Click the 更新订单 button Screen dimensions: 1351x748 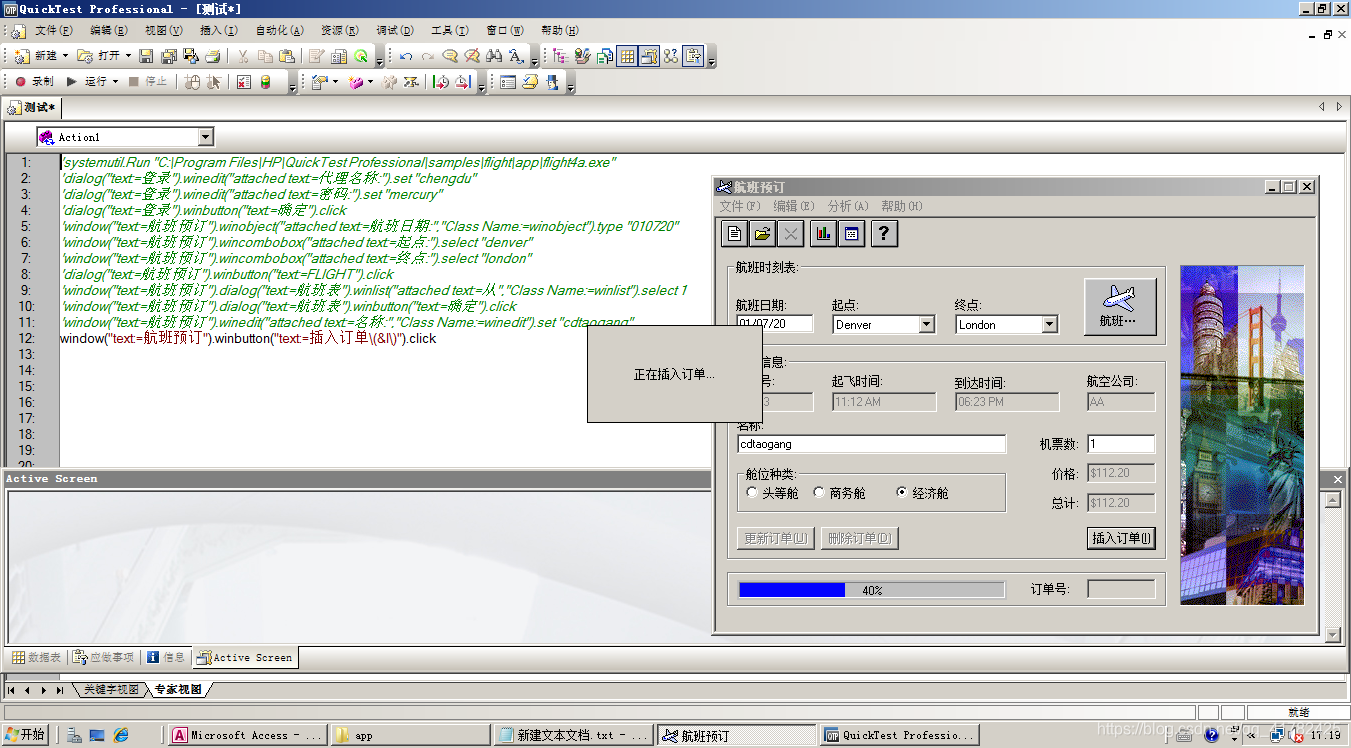pos(775,538)
